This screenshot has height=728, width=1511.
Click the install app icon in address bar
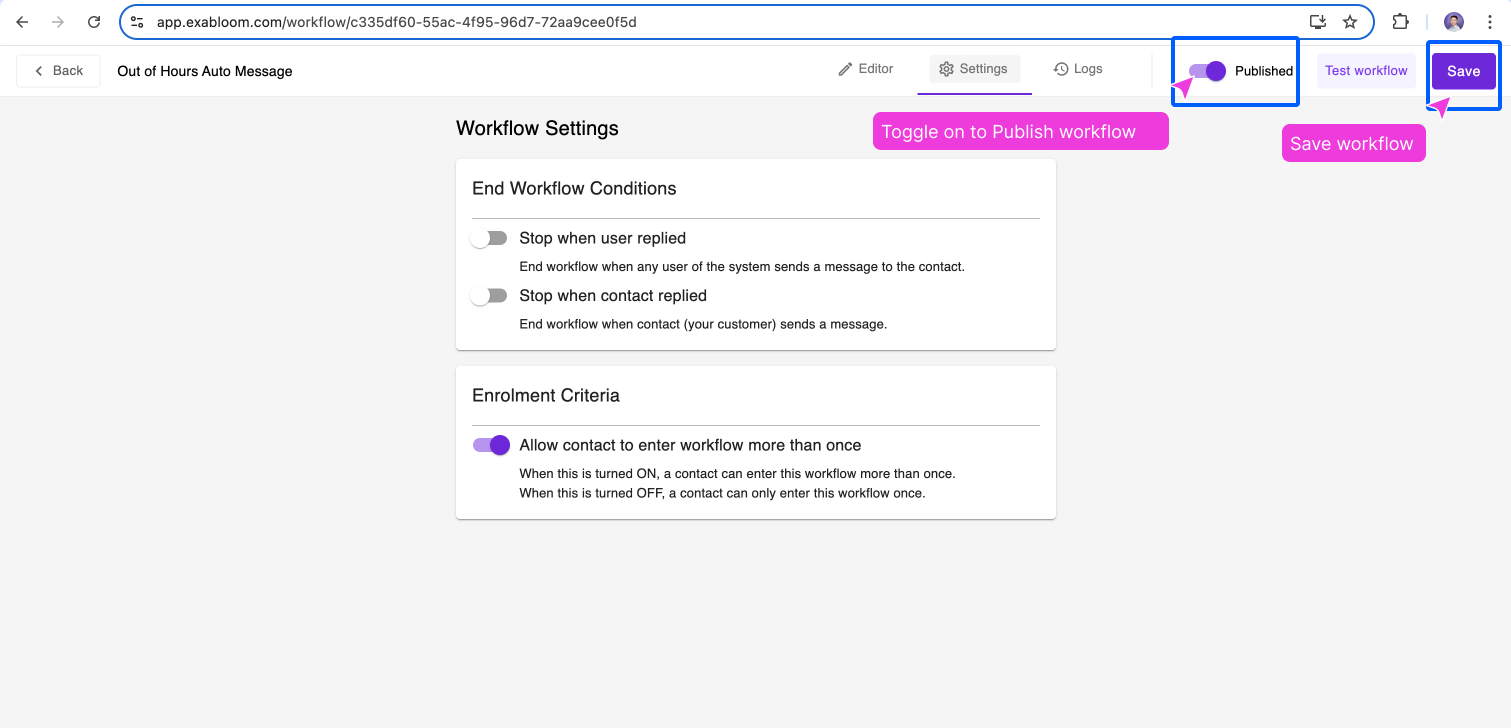(1318, 21)
